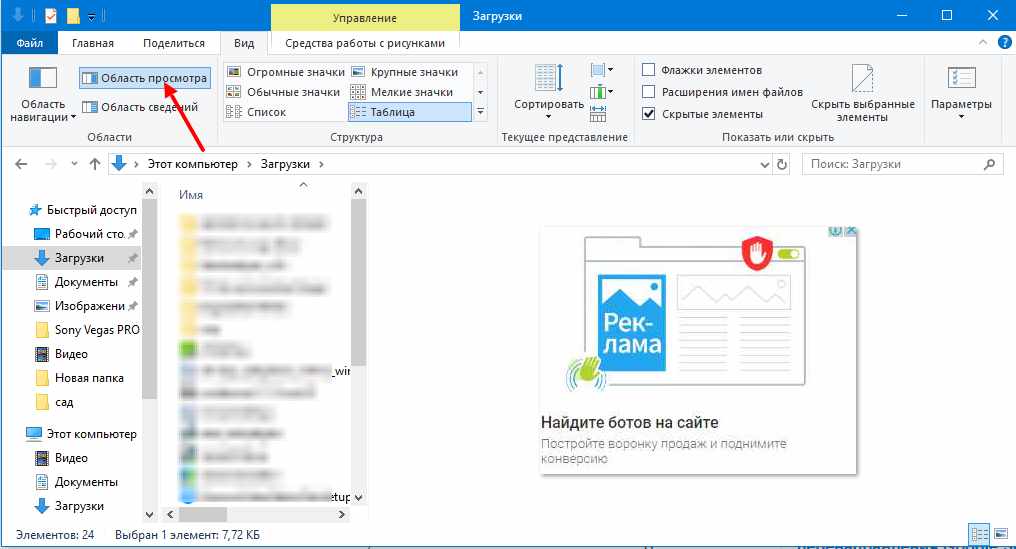Collapse the ribbon with the chevron
The image size is (1016, 549).
(x=983, y=43)
